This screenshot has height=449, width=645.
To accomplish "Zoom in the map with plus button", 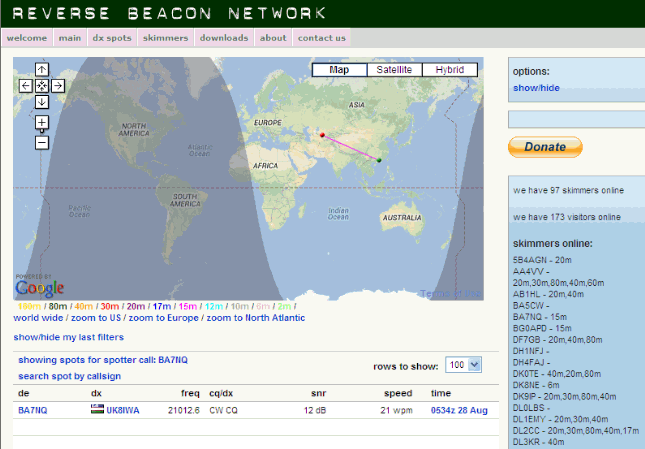I will coord(42,122).
